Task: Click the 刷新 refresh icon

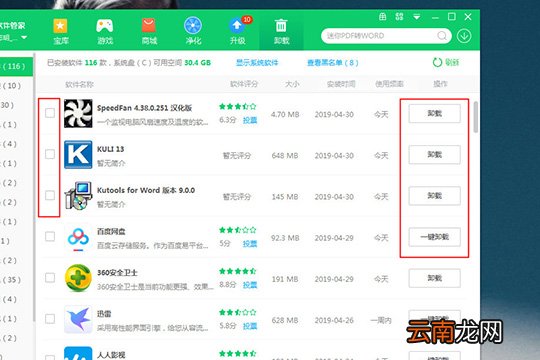Action: [x=437, y=62]
